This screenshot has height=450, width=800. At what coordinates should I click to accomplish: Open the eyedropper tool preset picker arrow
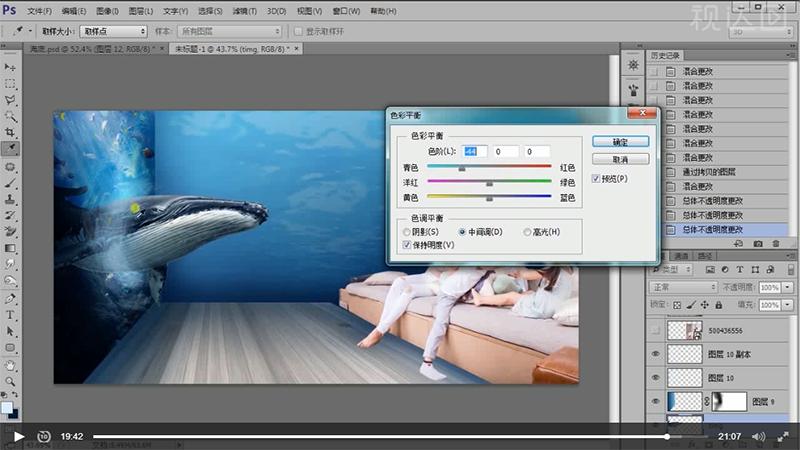click(x=30, y=31)
